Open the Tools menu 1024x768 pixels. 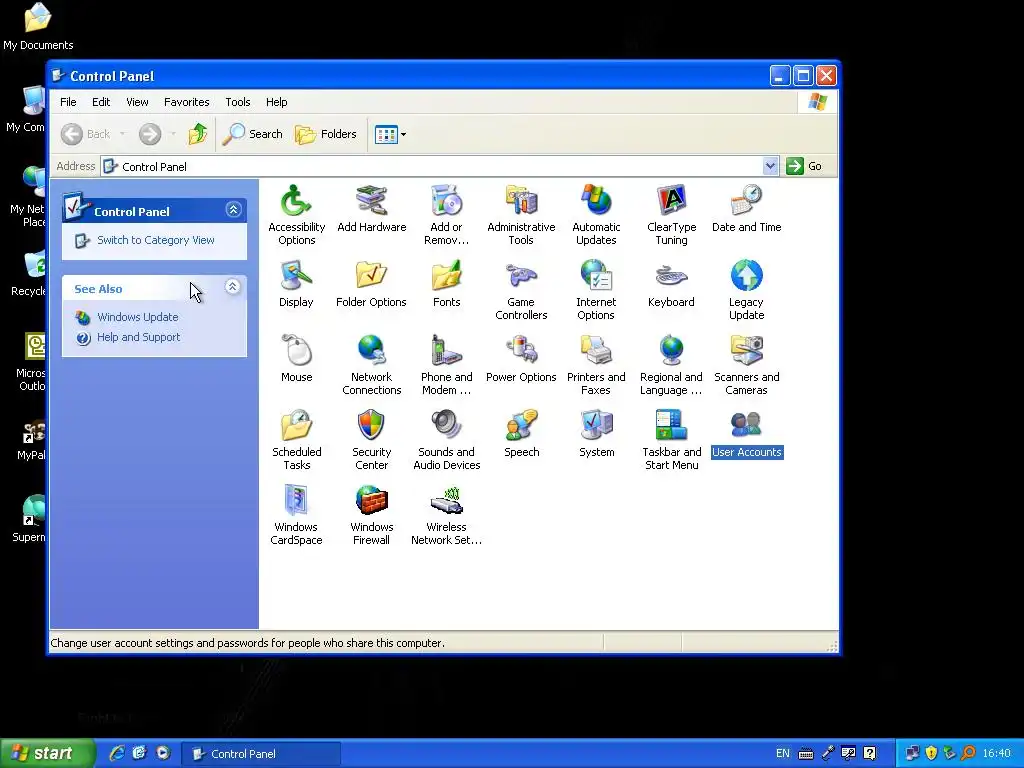tap(238, 102)
